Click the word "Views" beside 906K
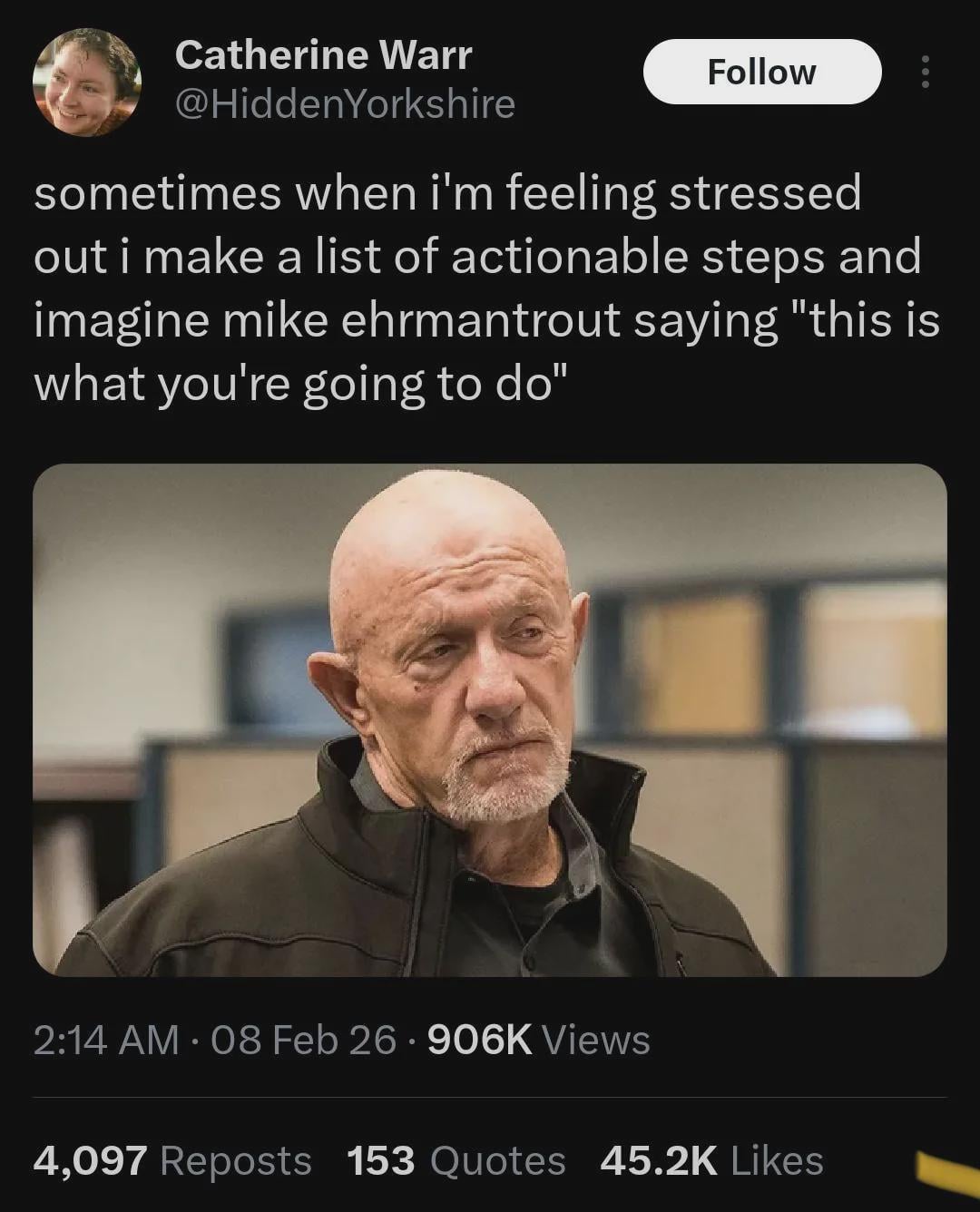980x1212 pixels. (x=596, y=1040)
